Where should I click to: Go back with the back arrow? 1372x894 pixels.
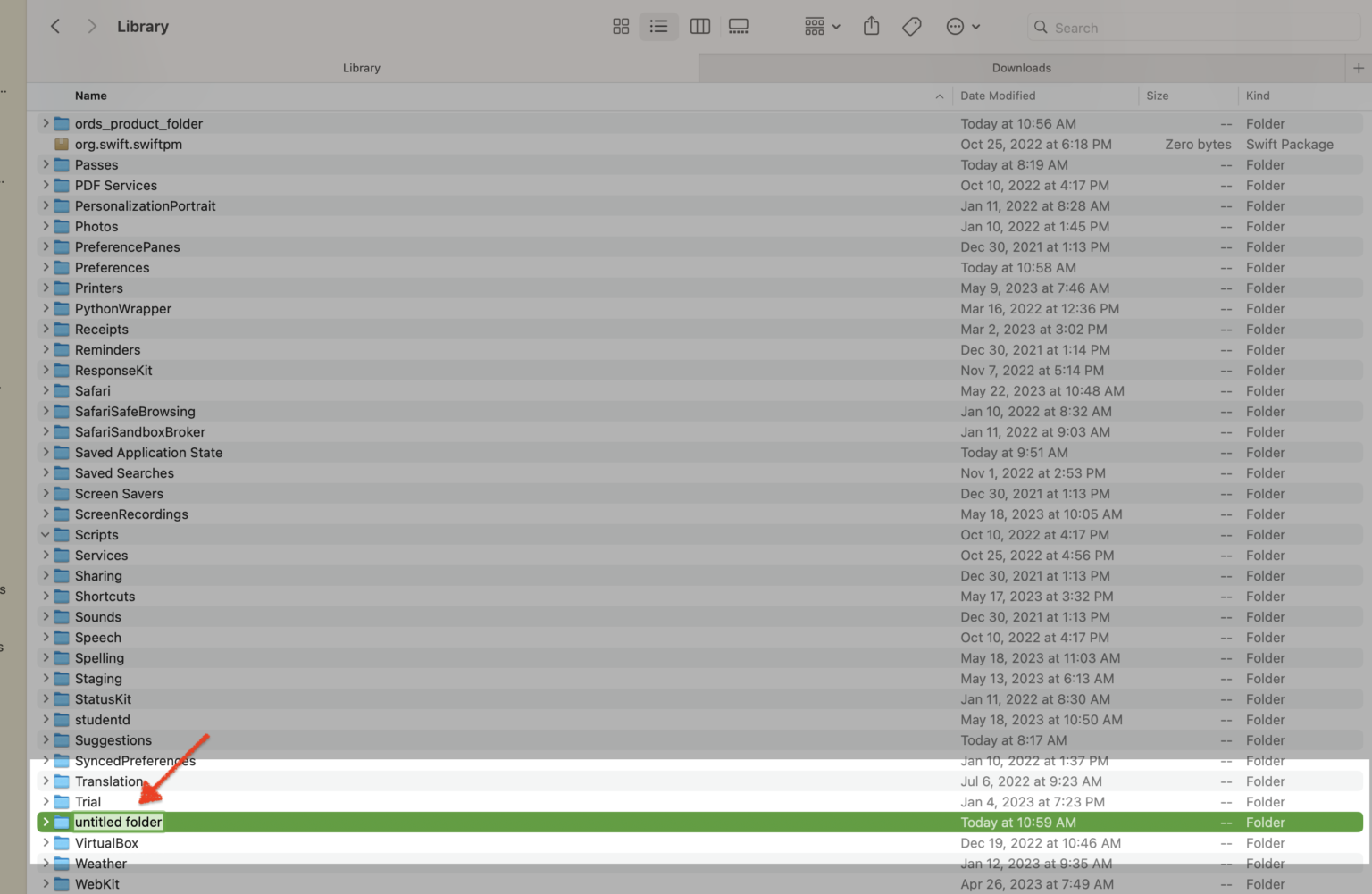click(55, 27)
